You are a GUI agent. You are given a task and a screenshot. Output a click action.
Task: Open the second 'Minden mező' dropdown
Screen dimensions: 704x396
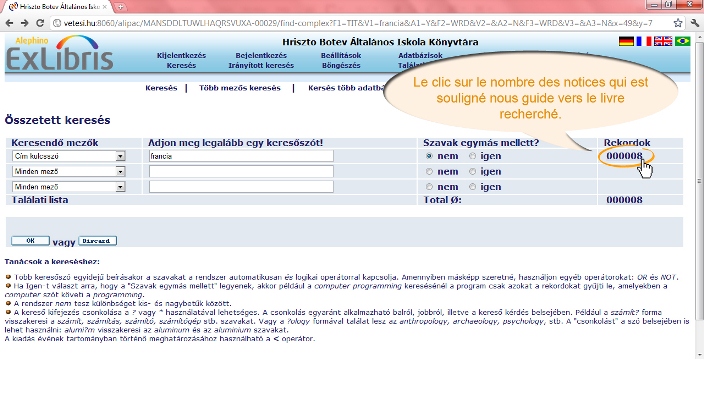[x=69, y=172]
